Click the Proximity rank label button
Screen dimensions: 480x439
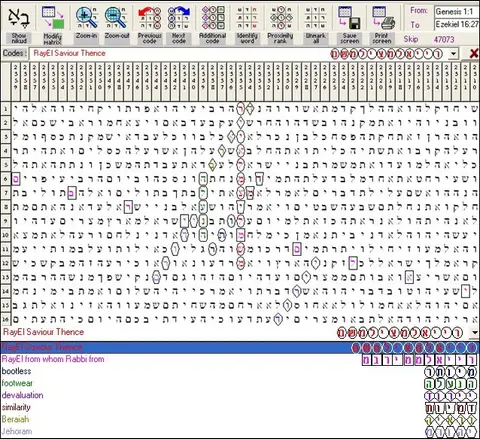tap(280, 38)
